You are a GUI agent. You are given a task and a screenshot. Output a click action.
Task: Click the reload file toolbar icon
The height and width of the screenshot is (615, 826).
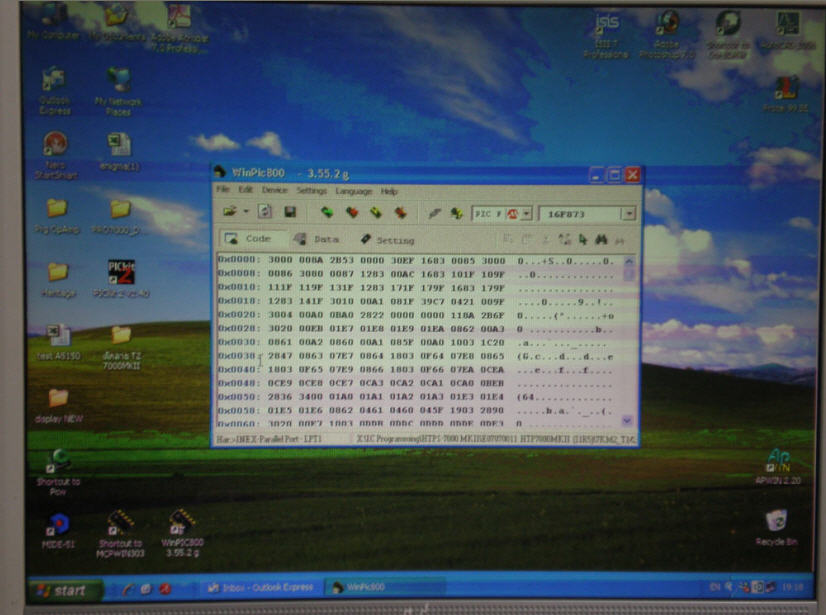click(264, 211)
